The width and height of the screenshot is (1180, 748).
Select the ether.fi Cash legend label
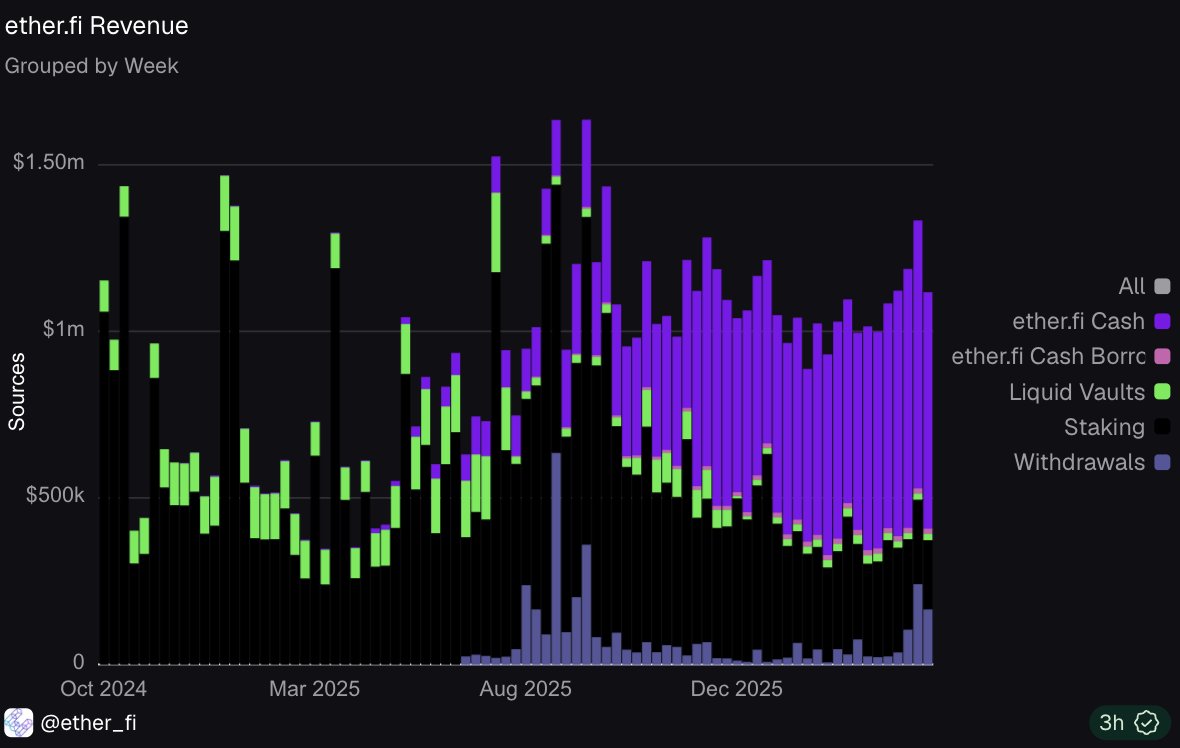click(x=1078, y=321)
